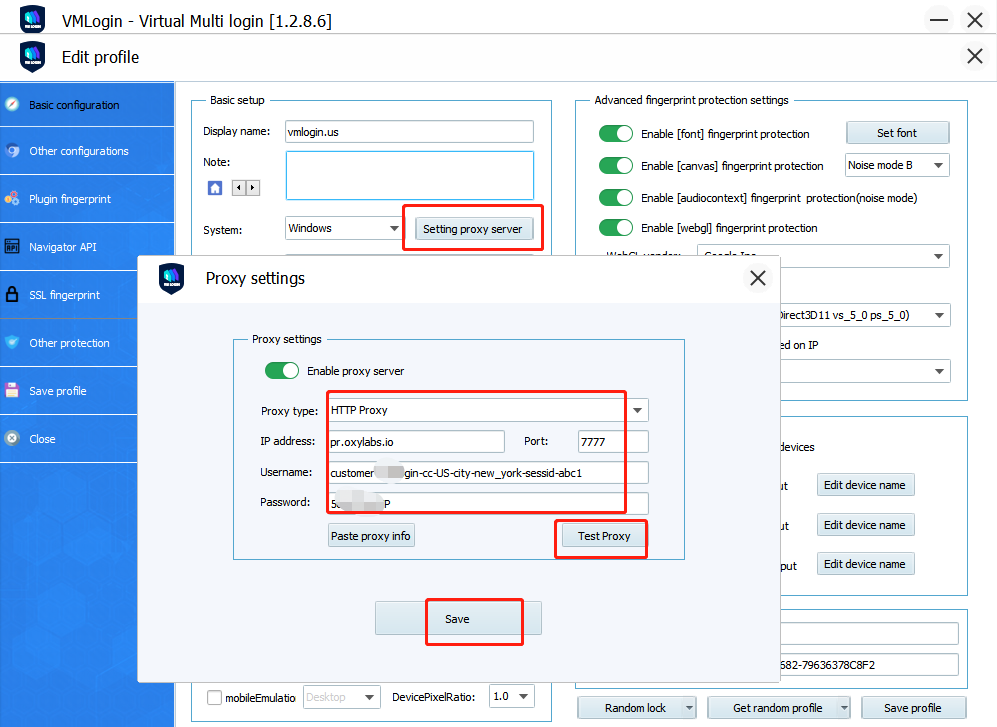Click Save profile in sidebar

[x=69, y=391]
